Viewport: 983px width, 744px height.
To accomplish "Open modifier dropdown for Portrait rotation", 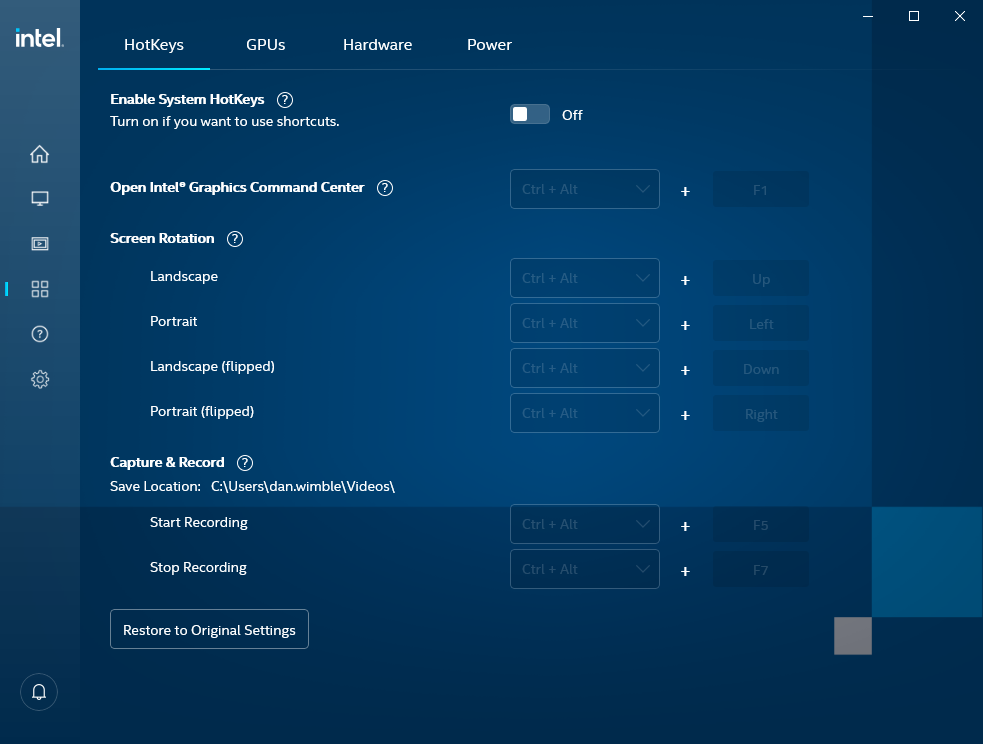I will [585, 323].
